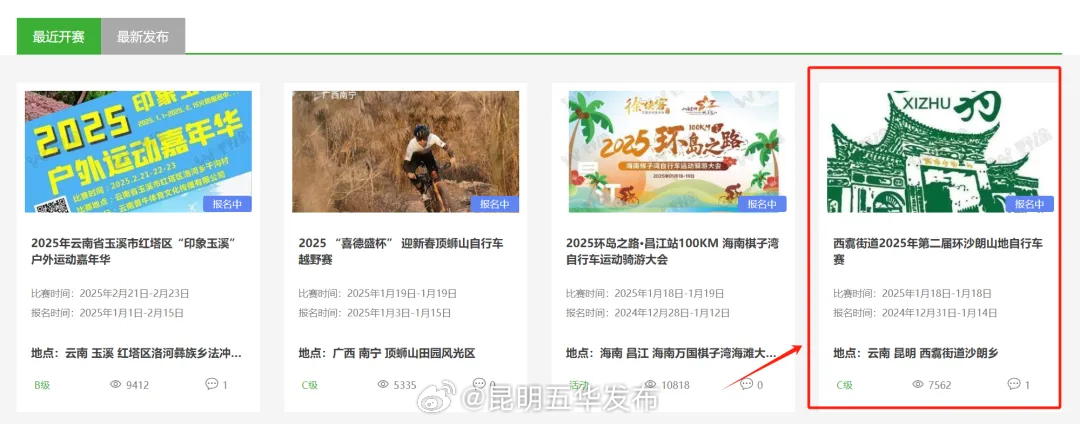Screen dimensions: 1080x424
Task: Click 报名中 badge on 西翥街道 card
Action: (x=1030, y=204)
